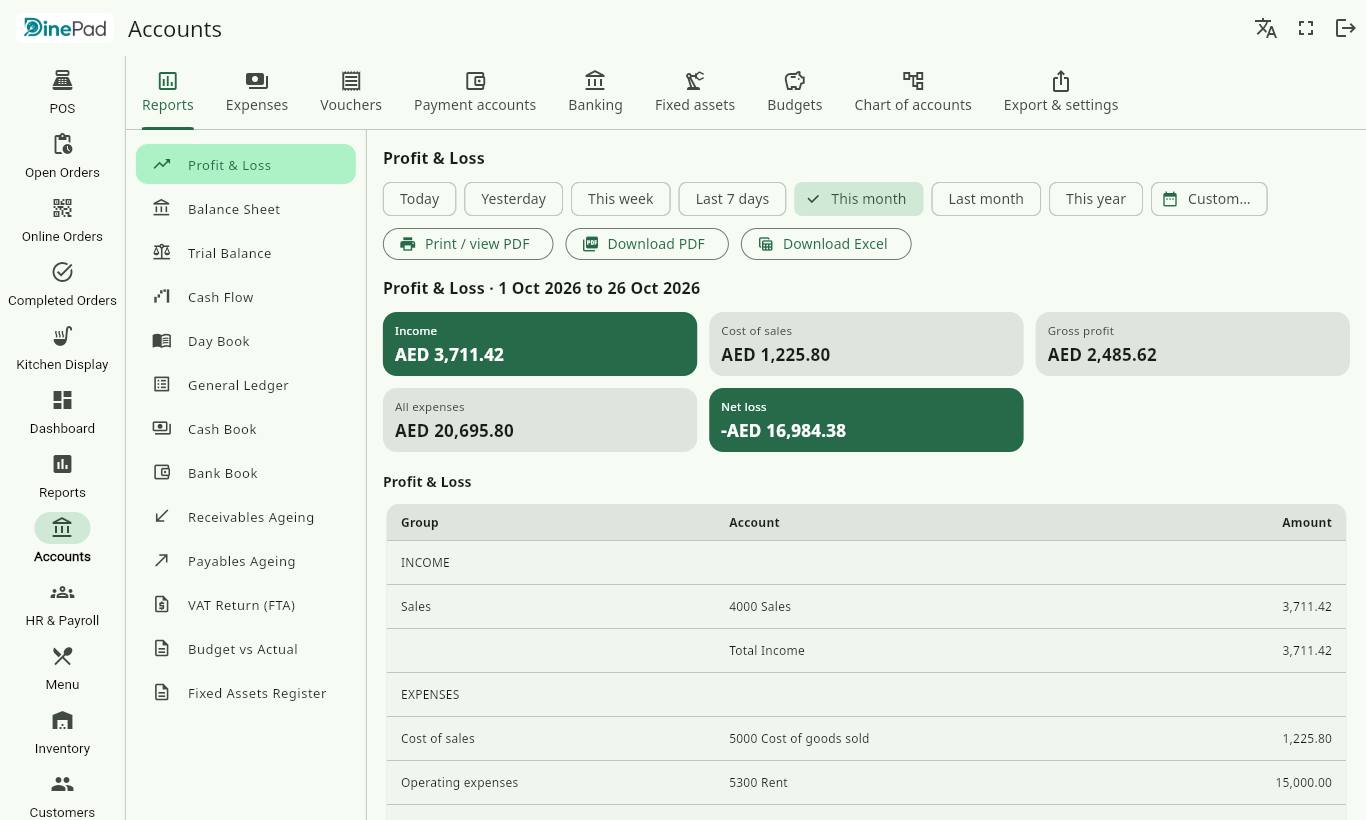Switch to the Banking tab
This screenshot has height=820, width=1366.
(595, 92)
